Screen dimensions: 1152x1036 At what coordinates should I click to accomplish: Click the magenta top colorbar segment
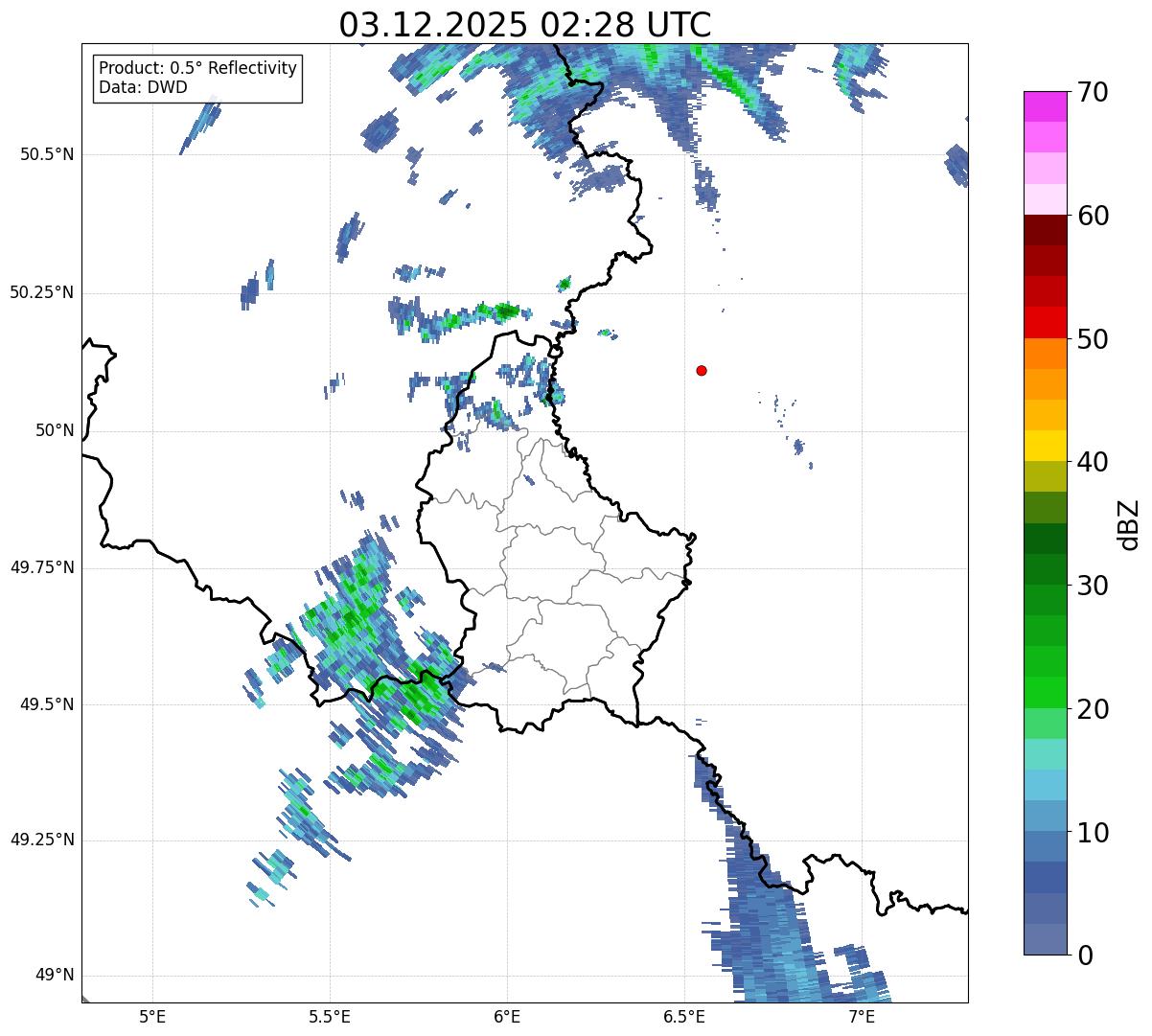(x=1045, y=106)
